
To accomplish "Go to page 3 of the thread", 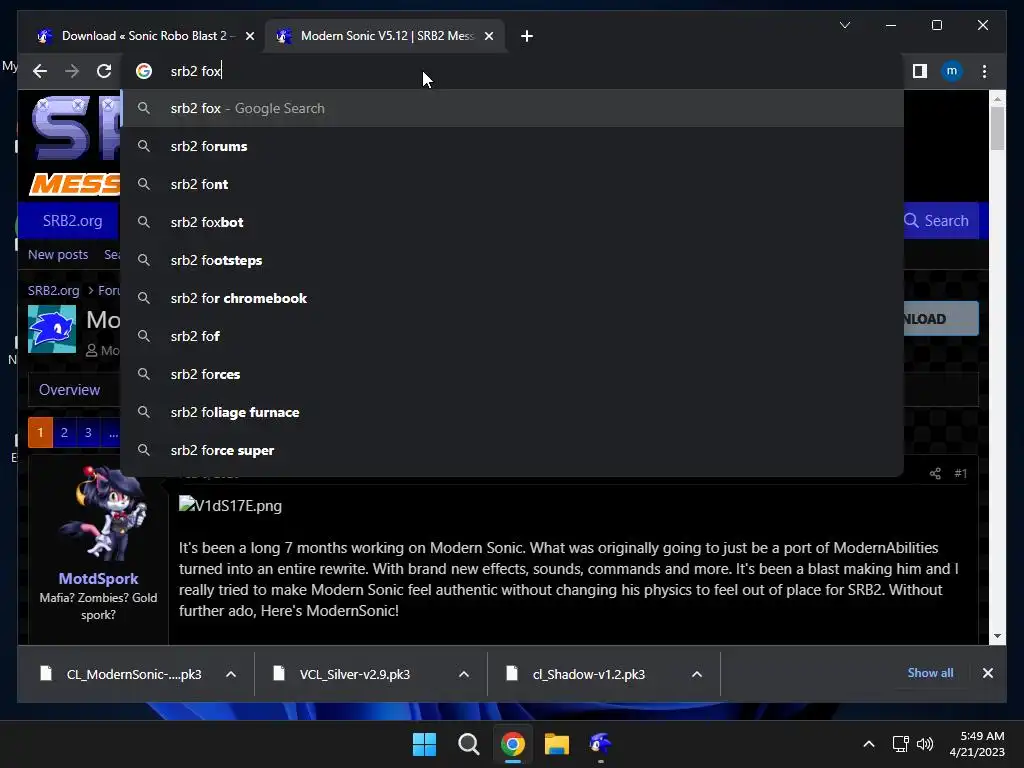I will (88, 432).
